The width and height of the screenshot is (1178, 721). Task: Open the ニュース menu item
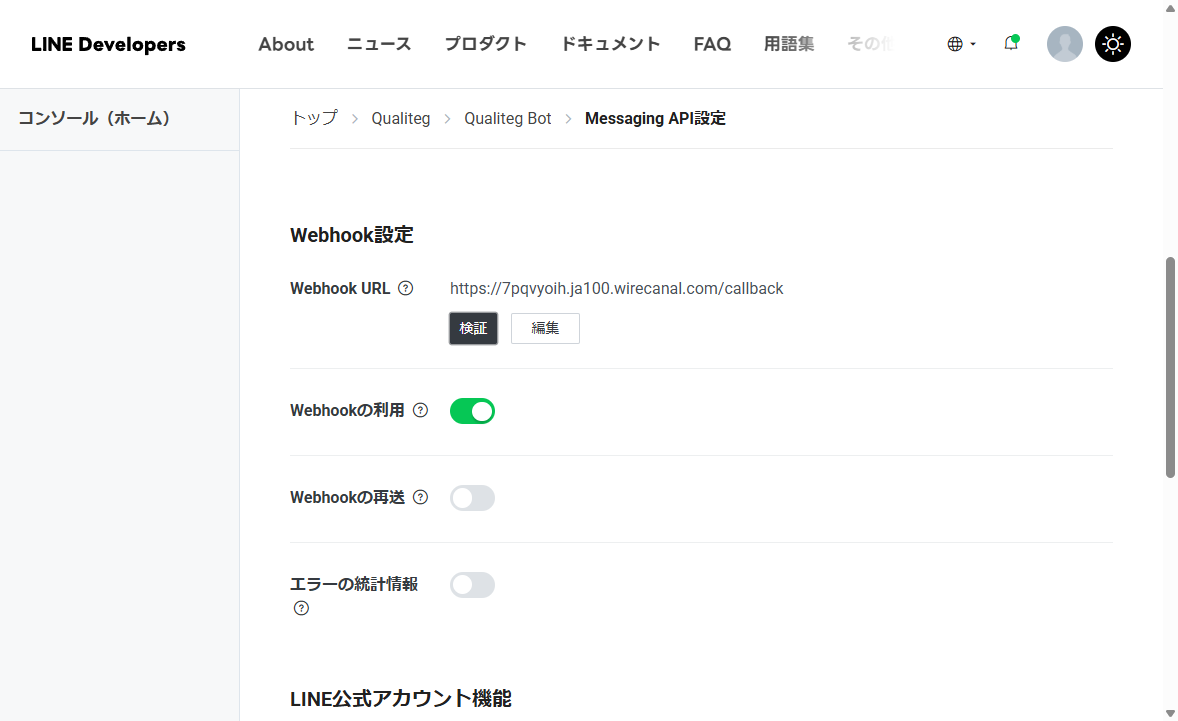(x=379, y=44)
